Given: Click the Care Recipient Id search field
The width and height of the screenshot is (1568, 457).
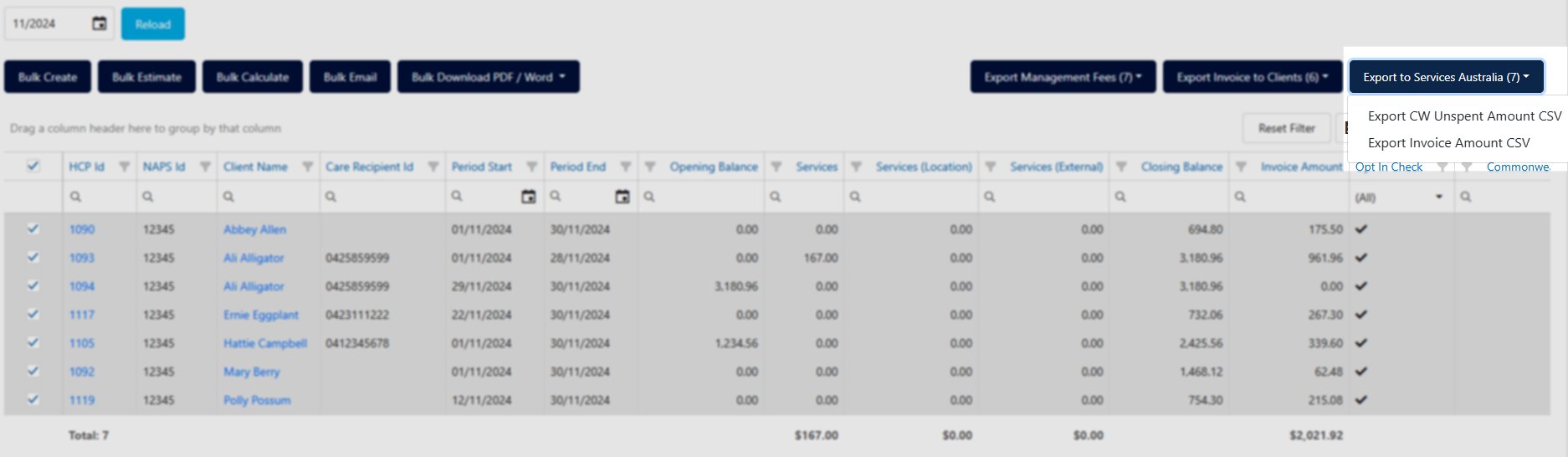Looking at the screenshot, I should 382,197.
